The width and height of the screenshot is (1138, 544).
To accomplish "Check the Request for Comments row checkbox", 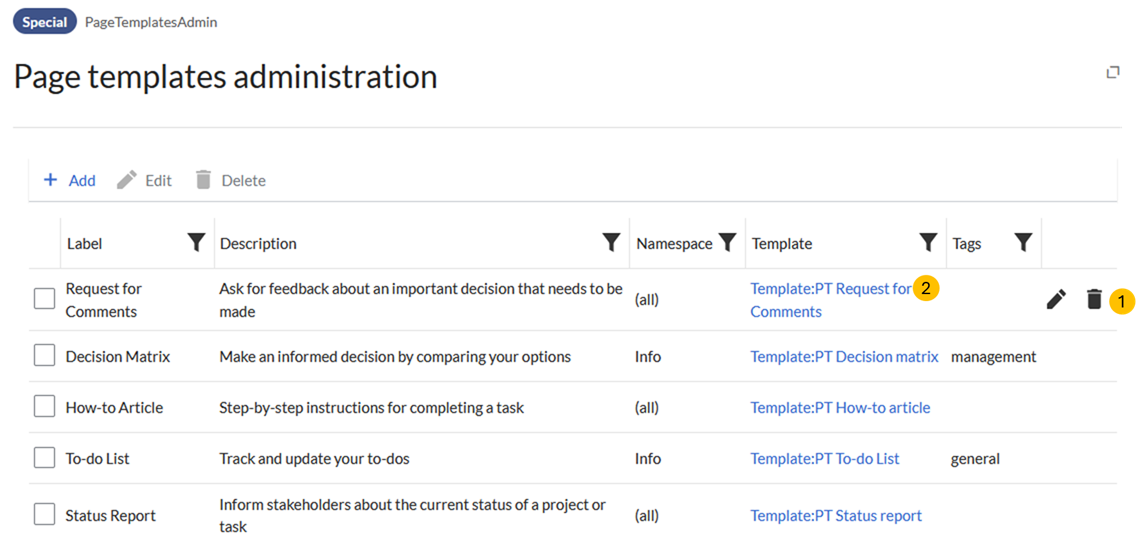I will [45, 299].
